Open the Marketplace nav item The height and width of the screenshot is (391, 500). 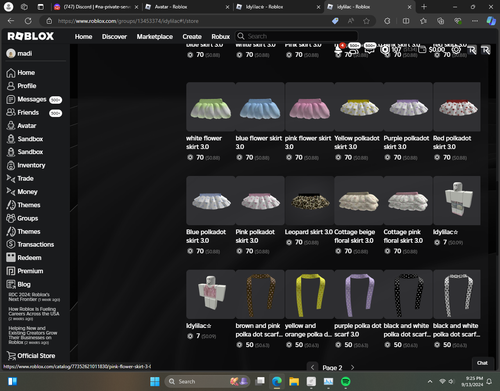point(155,37)
